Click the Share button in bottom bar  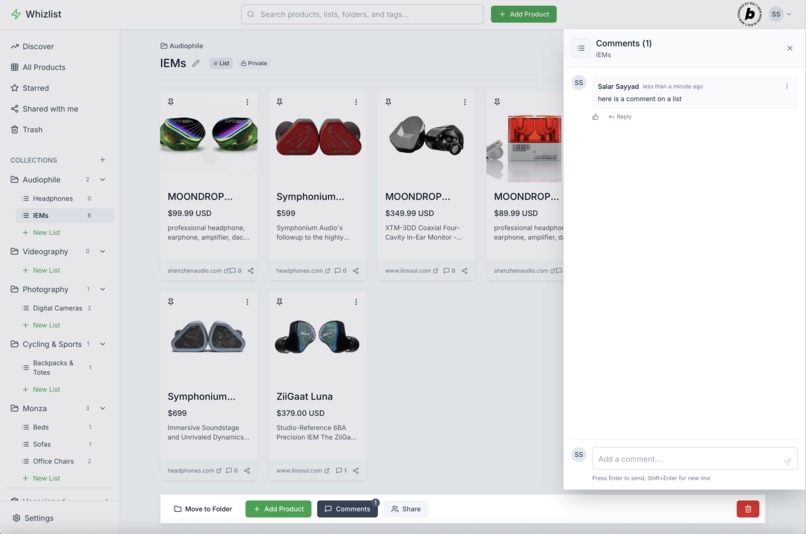pos(406,509)
